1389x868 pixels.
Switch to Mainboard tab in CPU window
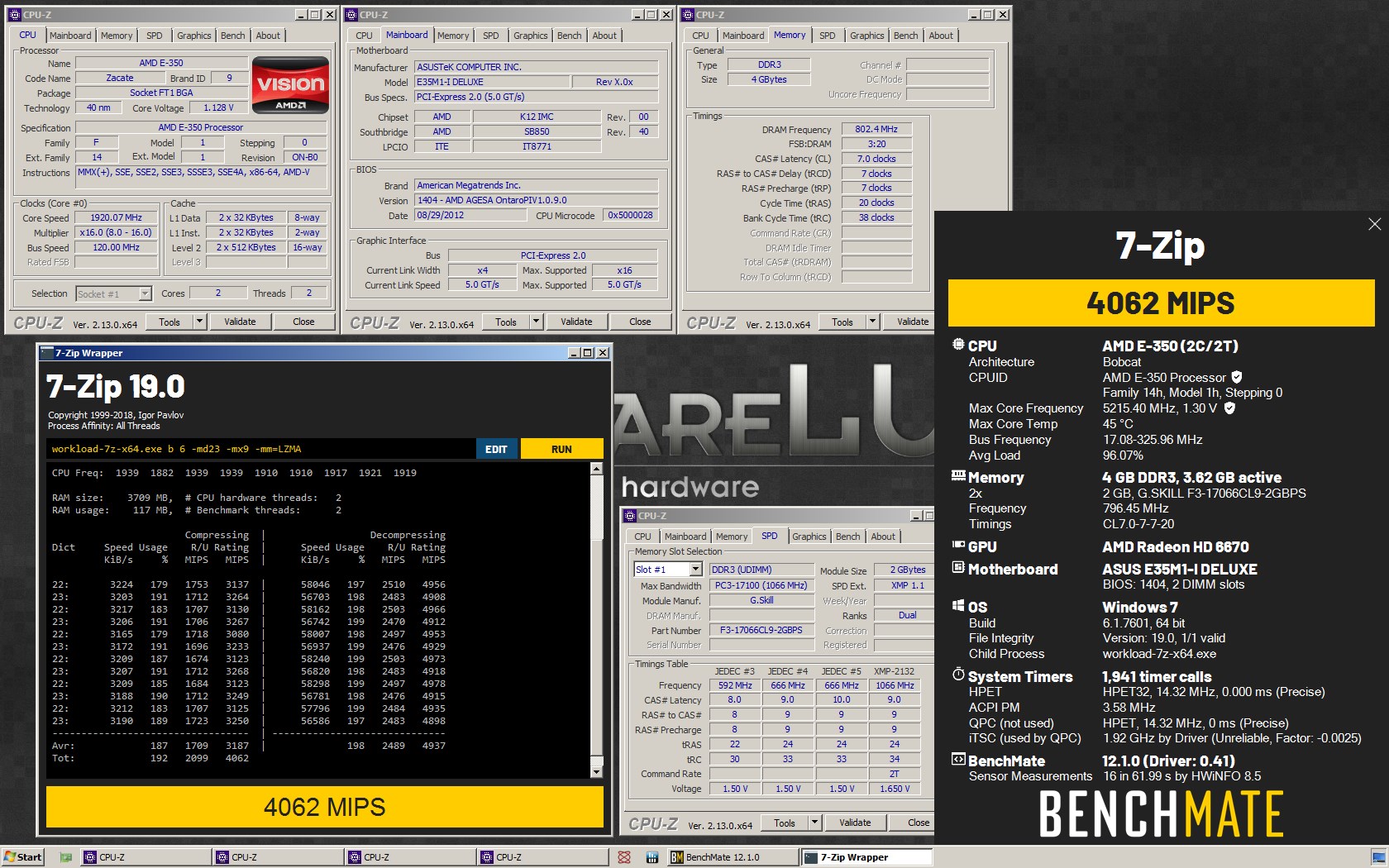[70, 36]
